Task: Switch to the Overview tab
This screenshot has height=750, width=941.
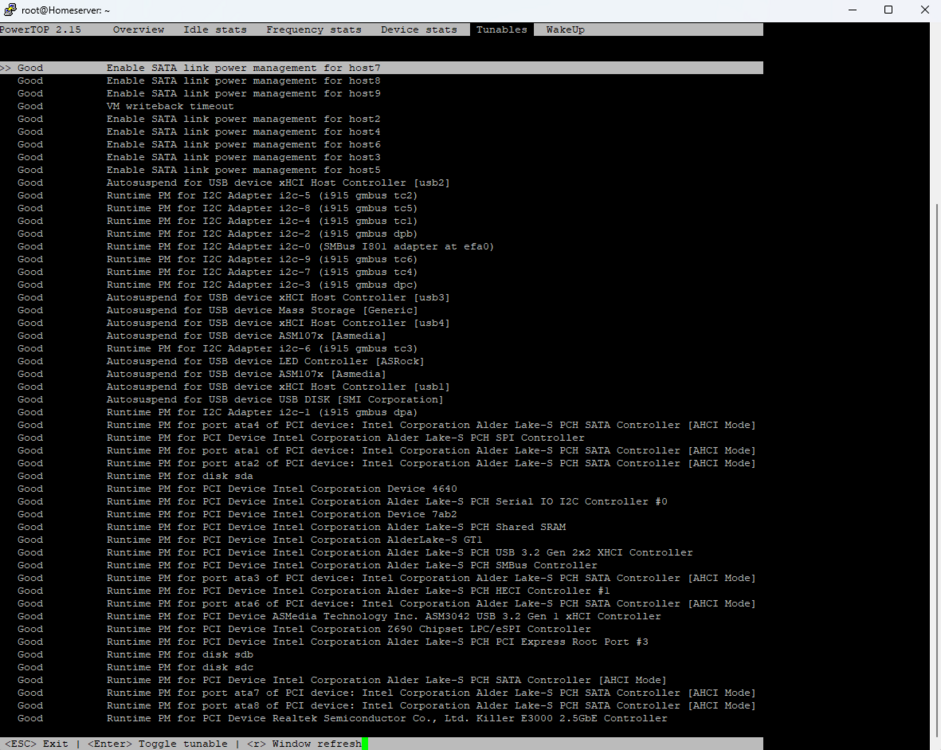Action: [x=139, y=29]
